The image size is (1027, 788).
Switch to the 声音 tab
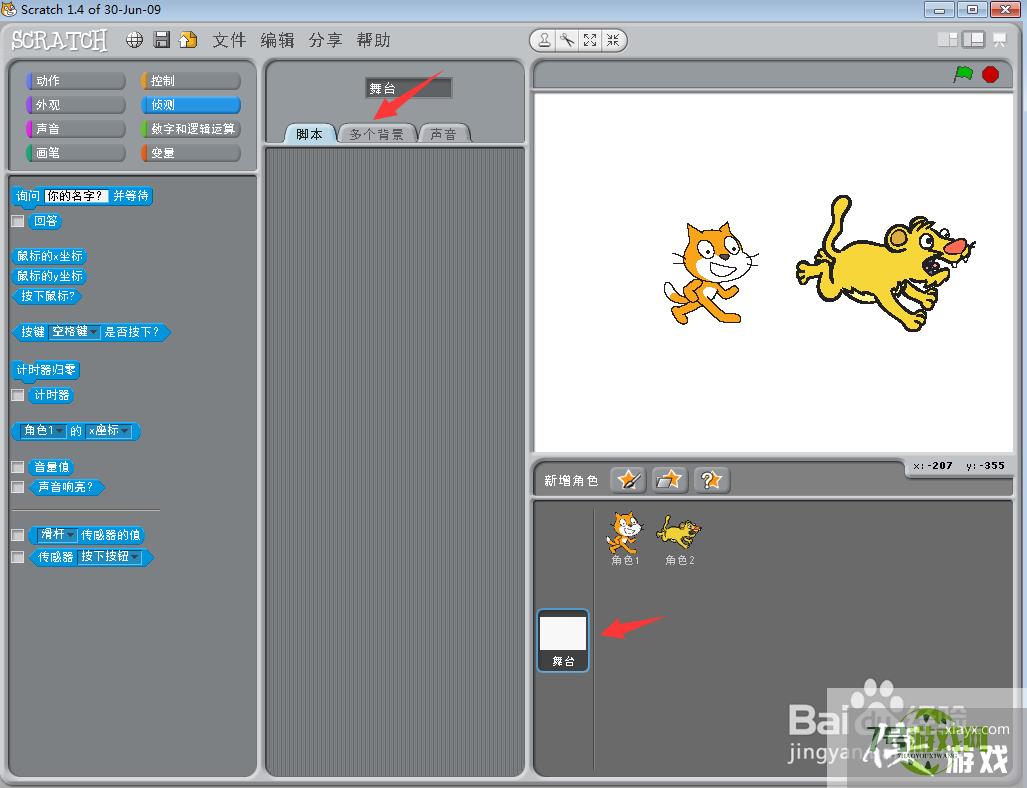tap(443, 134)
